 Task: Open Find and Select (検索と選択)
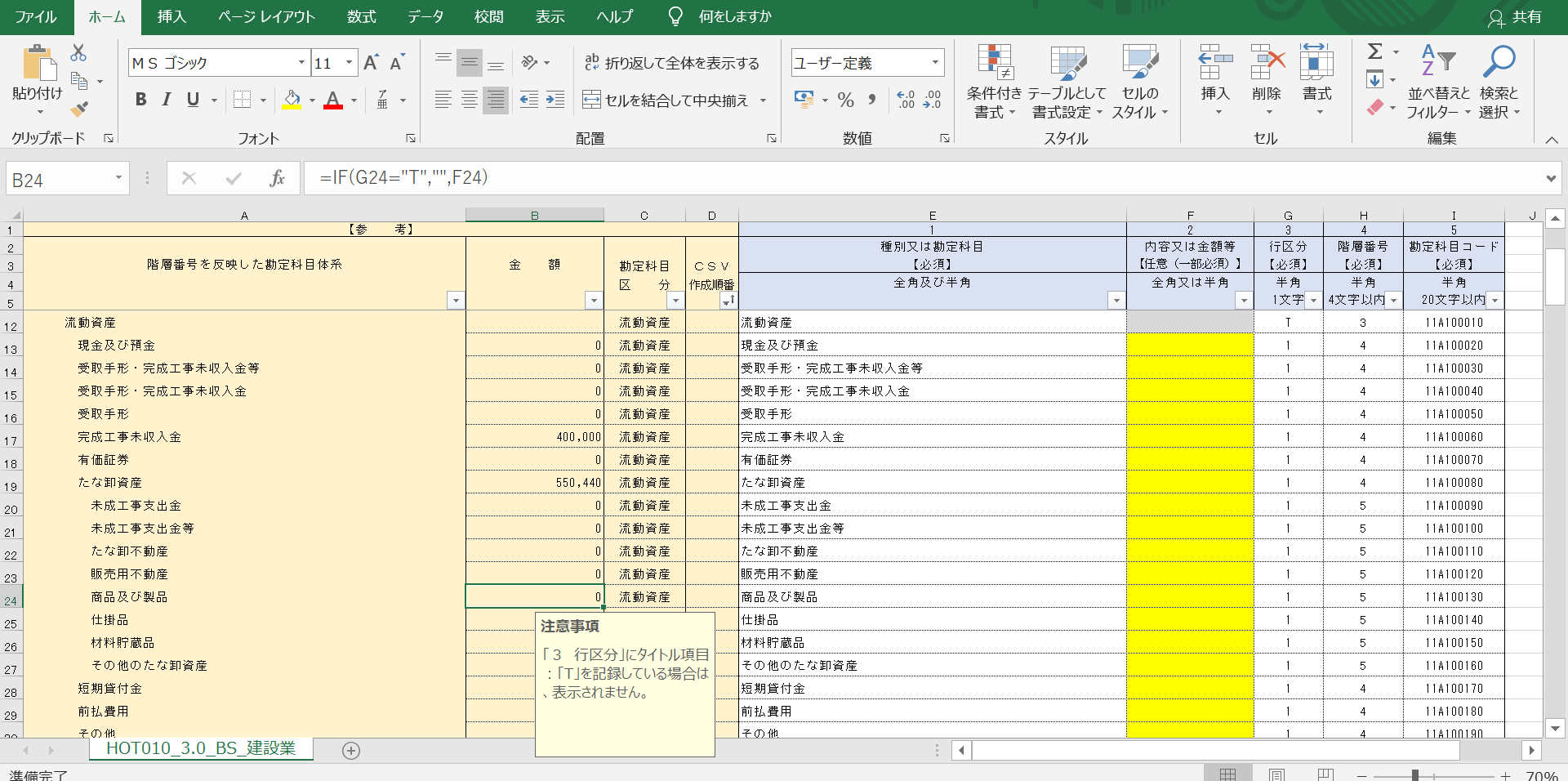pyautogui.click(x=1499, y=82)
